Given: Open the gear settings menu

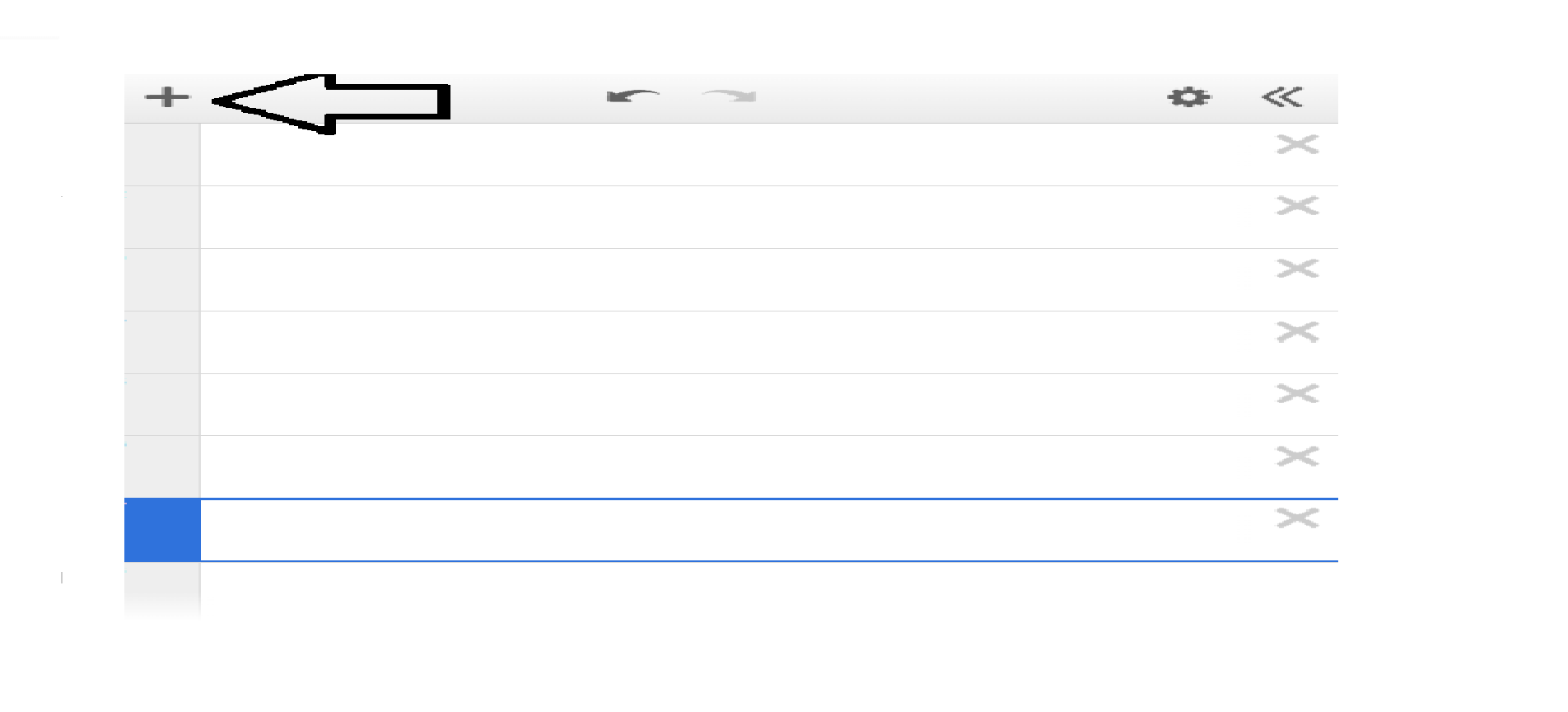Looking at the screenshot, I should (1189, 97).
